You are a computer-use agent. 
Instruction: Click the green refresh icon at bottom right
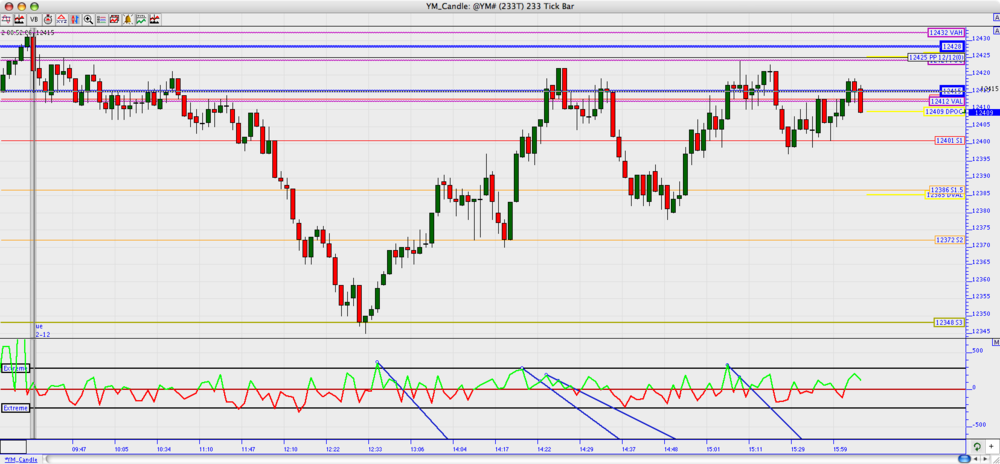976,447
